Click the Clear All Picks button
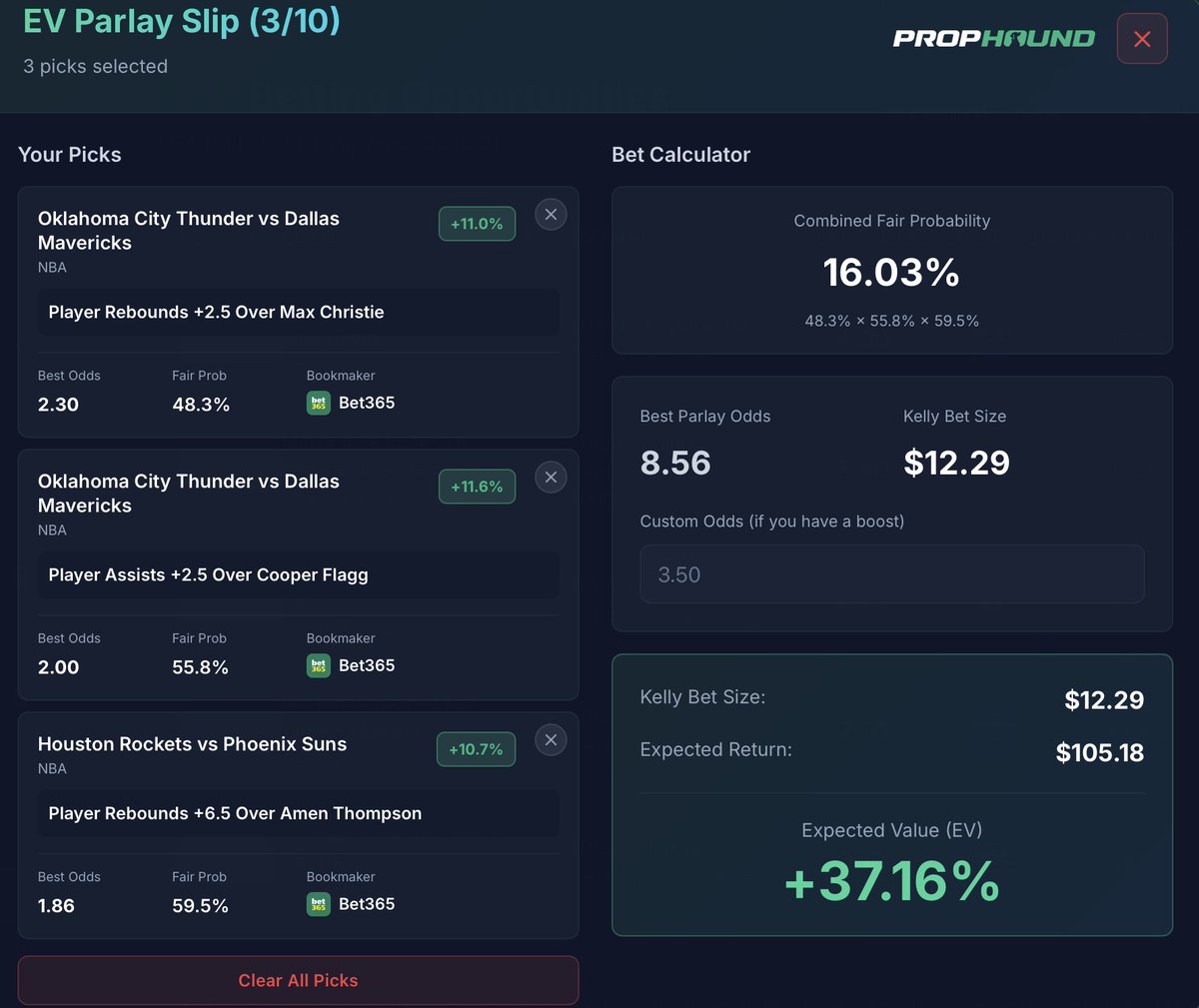1199x1008 pixels. [298, 980]
